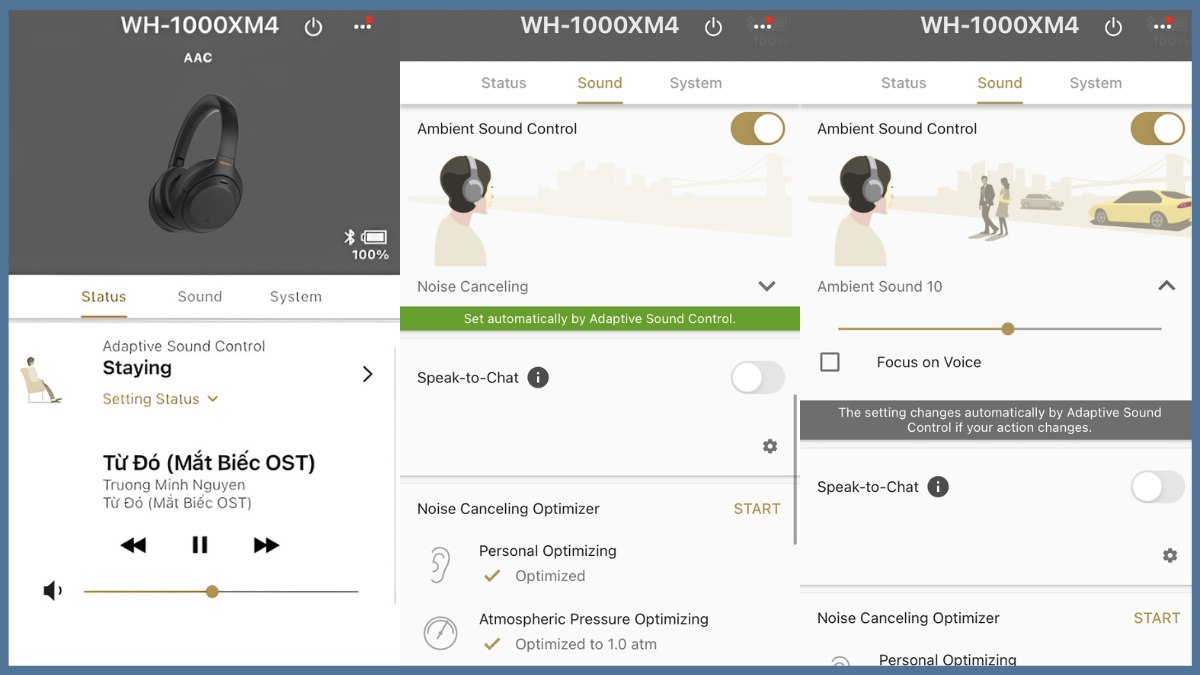The image size is (1200, 675).
Task: Start the Noise Canceling Optimizer in the right panel
Action: [1157, 618]
